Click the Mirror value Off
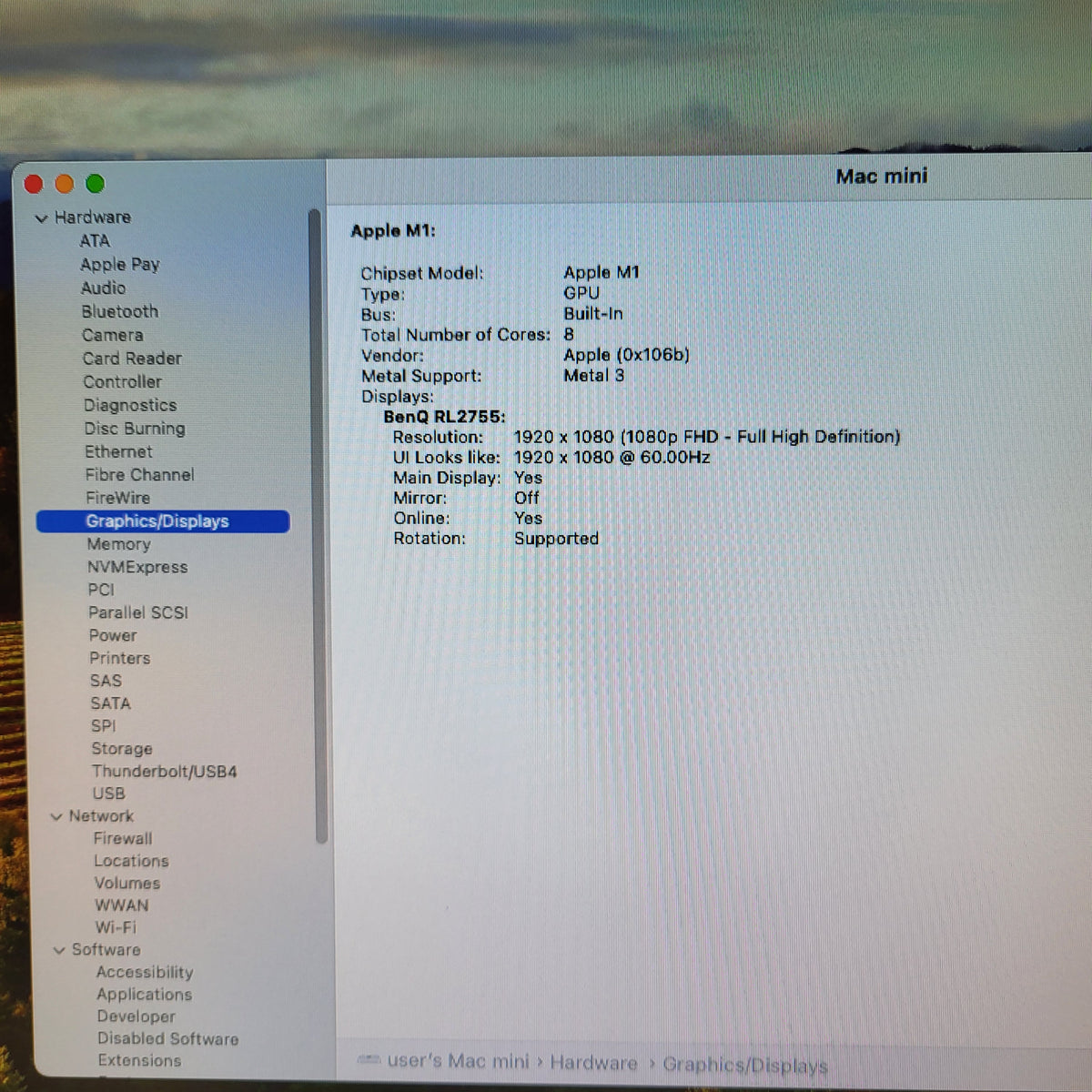1092x1092 pixels. [x=526, y=498]
